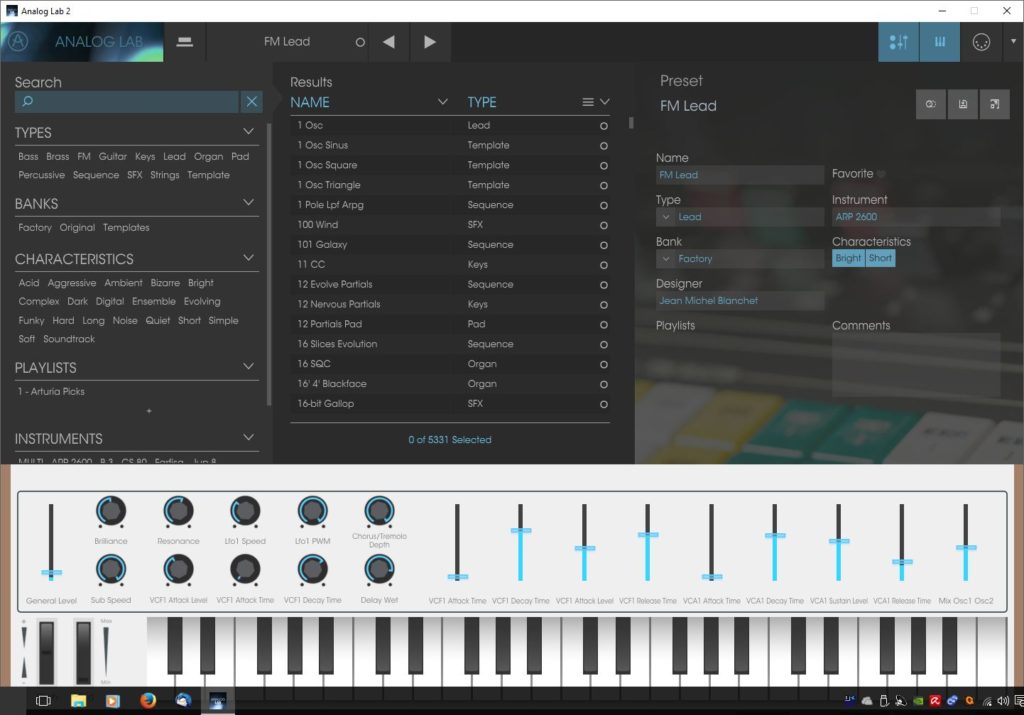
Task: Click the Avira icon in system tray
Action: (935, 701)
